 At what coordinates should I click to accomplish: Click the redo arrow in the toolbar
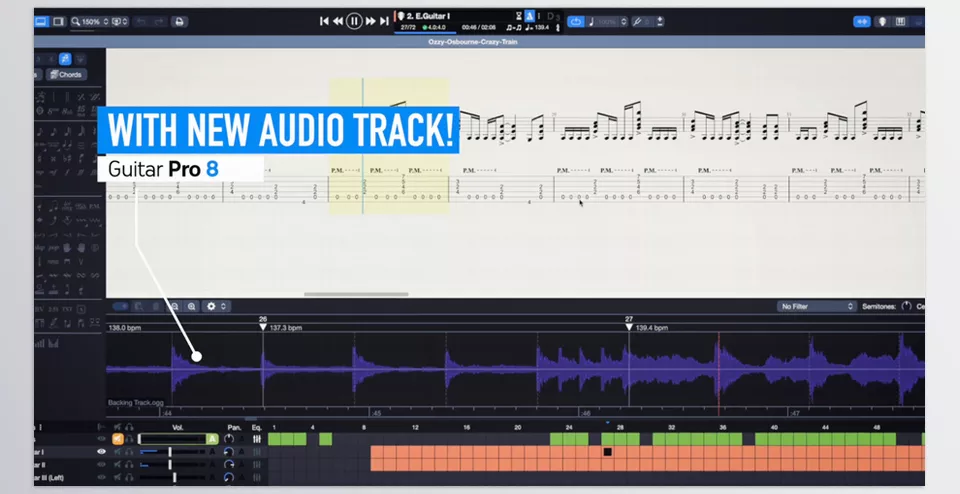tap(159, 21)
